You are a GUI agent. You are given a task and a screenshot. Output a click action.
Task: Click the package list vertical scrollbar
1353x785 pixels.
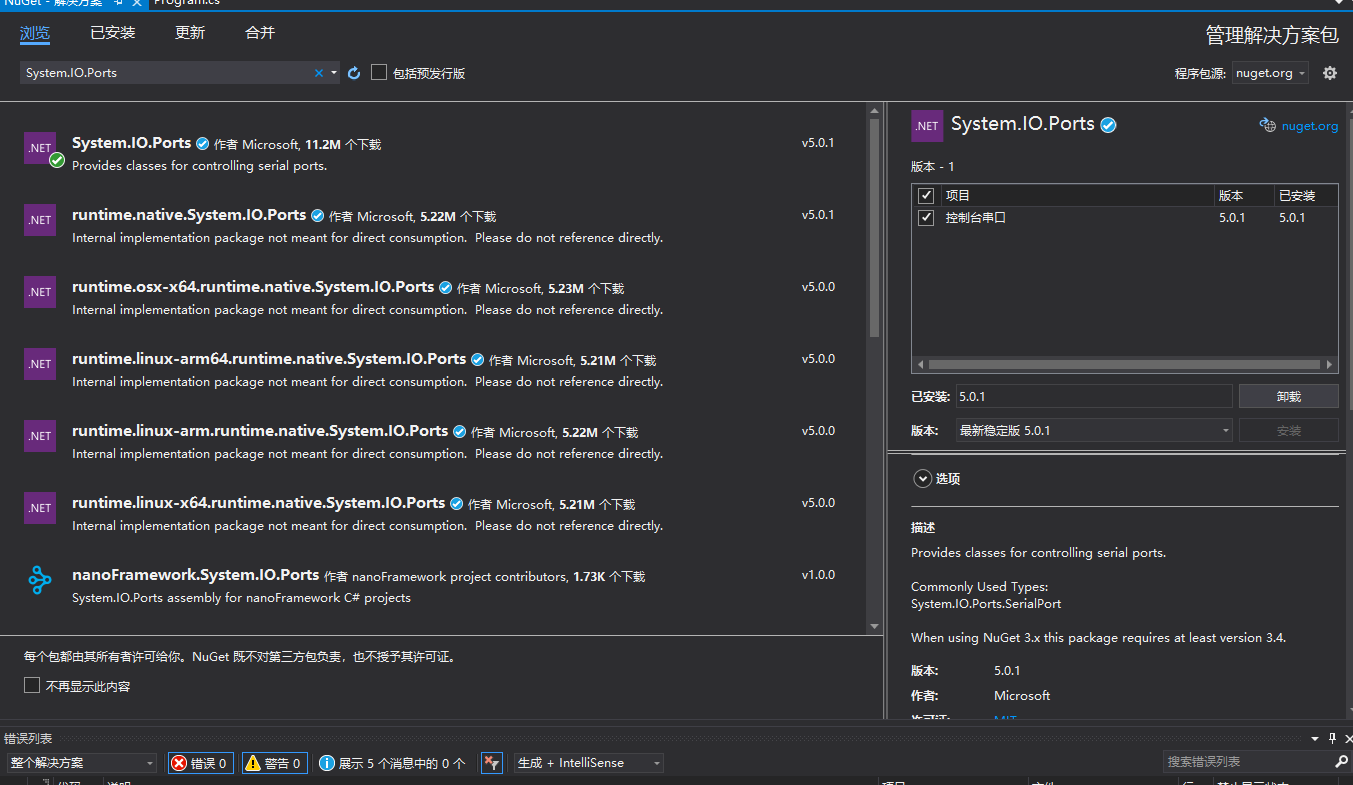pyautogui.click(x=875, y=228)
